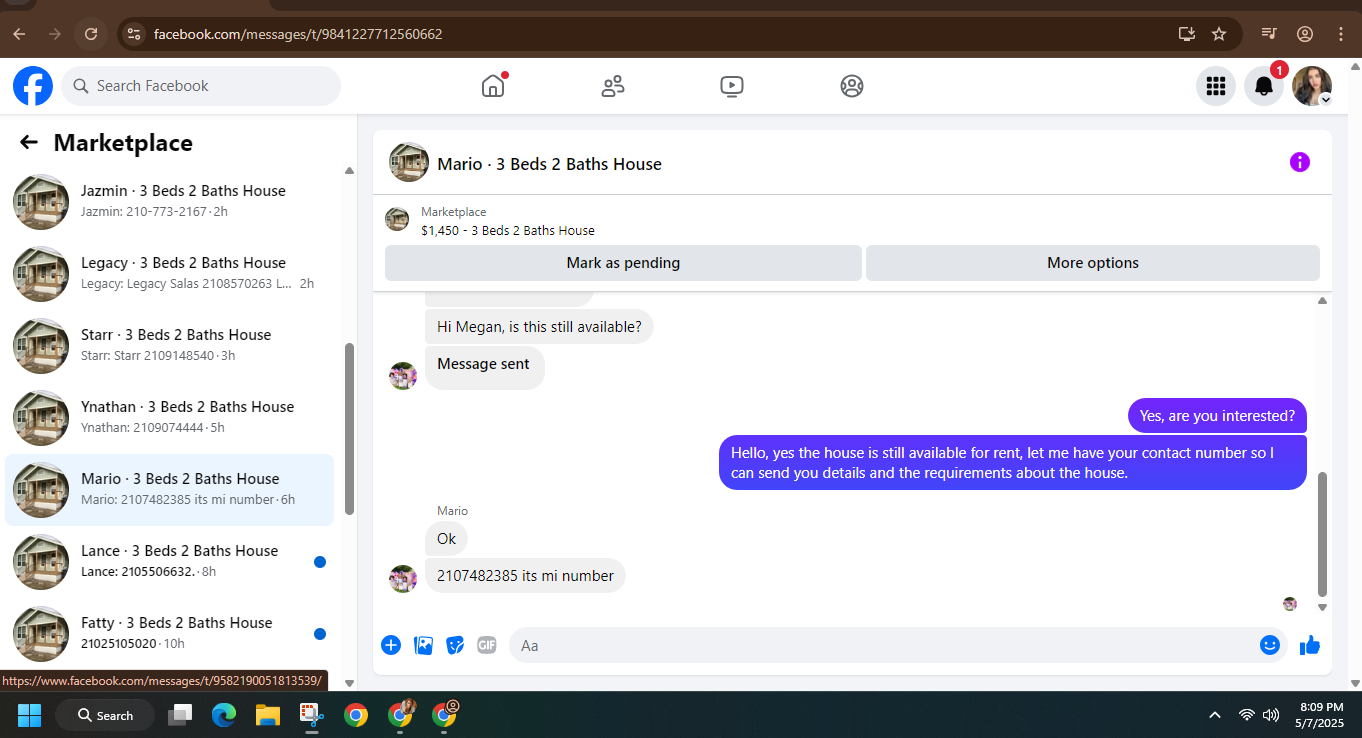Image resolution: width=1362 pixels, height=738 pixels.
Task: Click the 'Ok' message bubble
Action: tap(446, 539)
